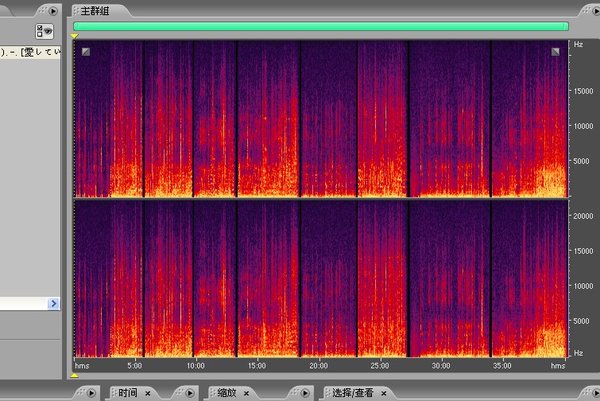Select the 愛してい file entry in left panel

click(31, 52)
